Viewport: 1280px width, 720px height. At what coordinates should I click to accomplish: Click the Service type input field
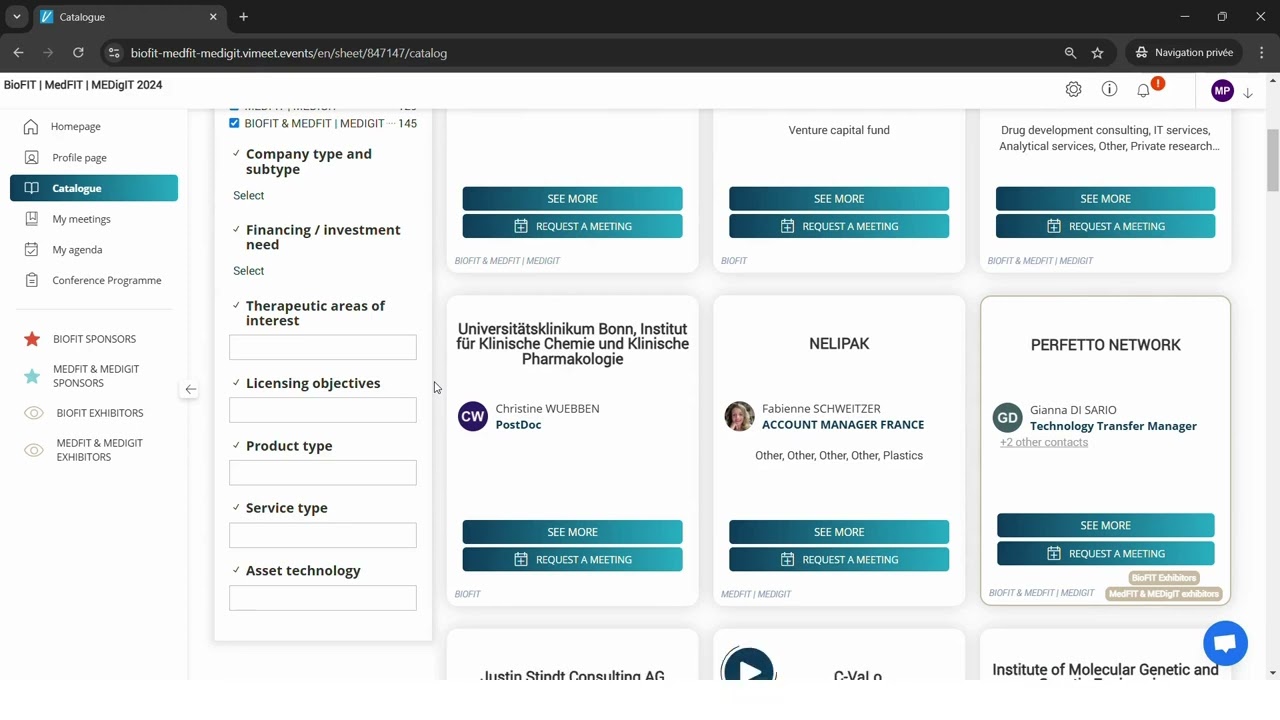pyautogui.click(x=323, y=535)
